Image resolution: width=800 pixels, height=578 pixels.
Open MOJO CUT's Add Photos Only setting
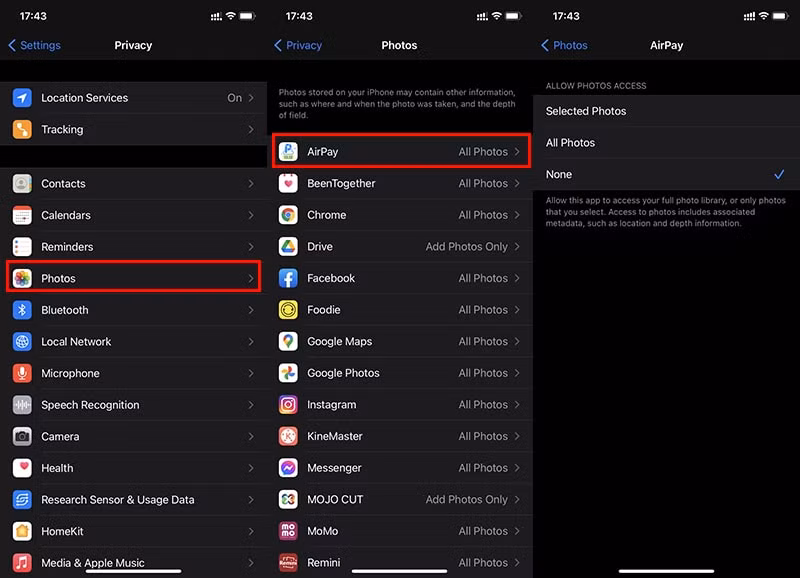(x=472, y=500)
